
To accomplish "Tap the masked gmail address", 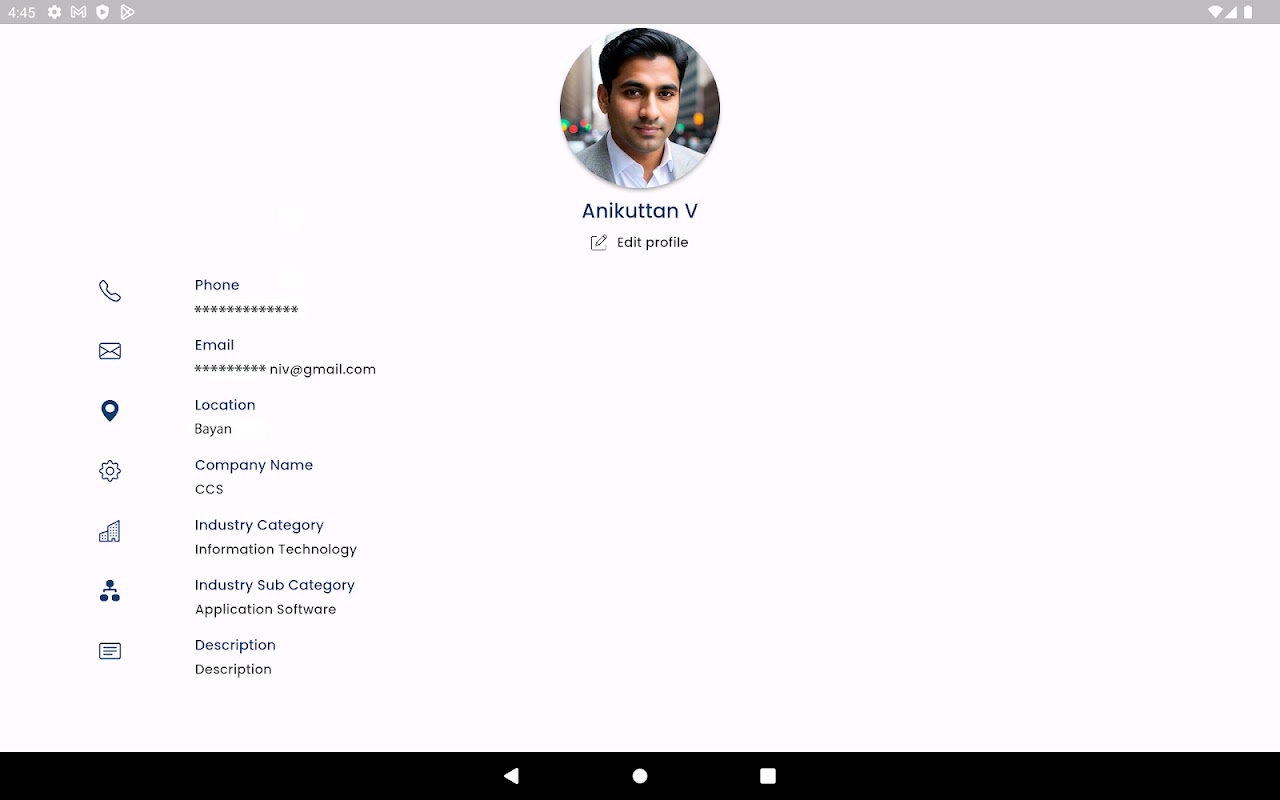I will (285, 369).
